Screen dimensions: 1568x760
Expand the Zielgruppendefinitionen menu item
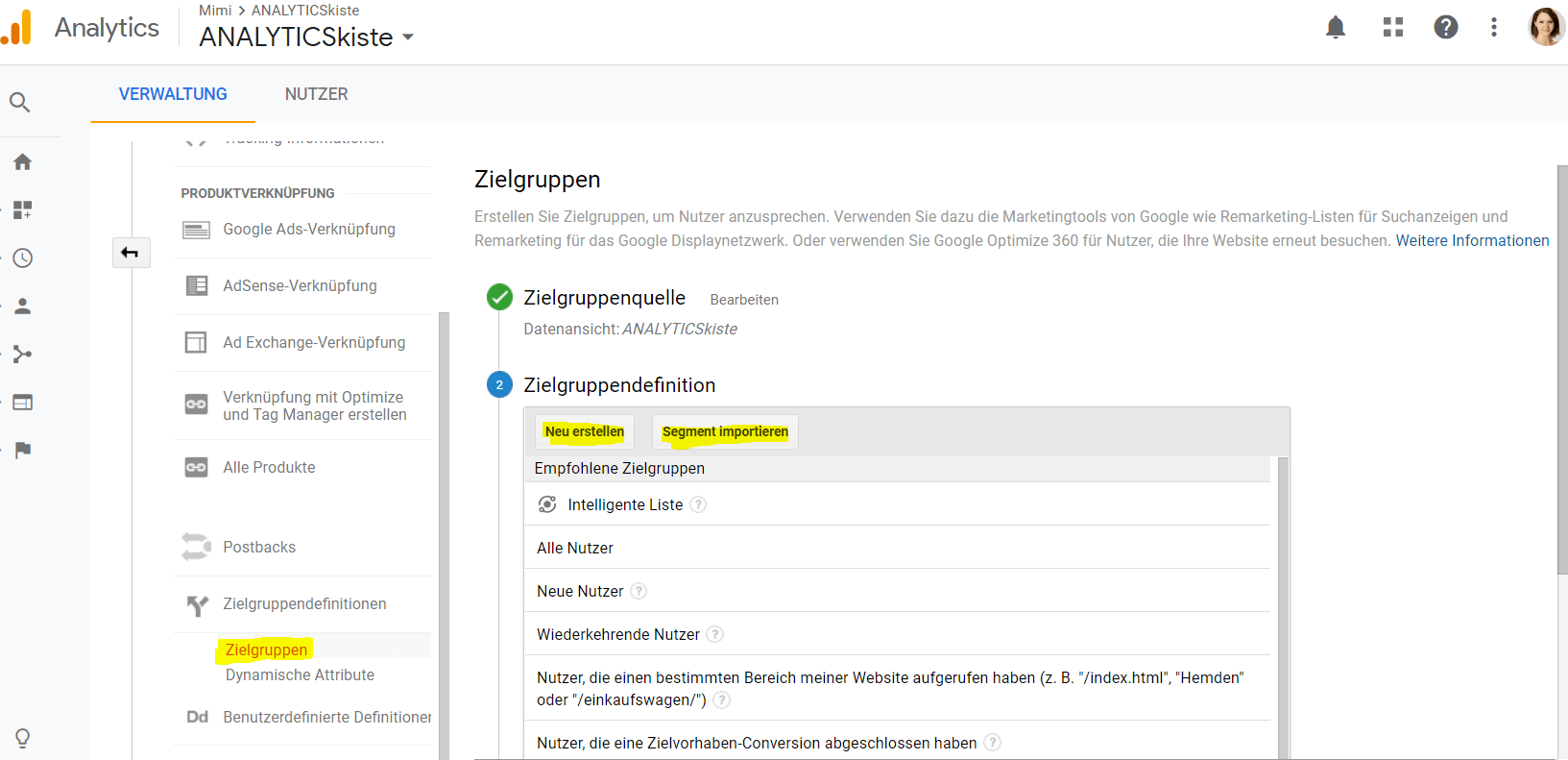(x=304, y=604)
